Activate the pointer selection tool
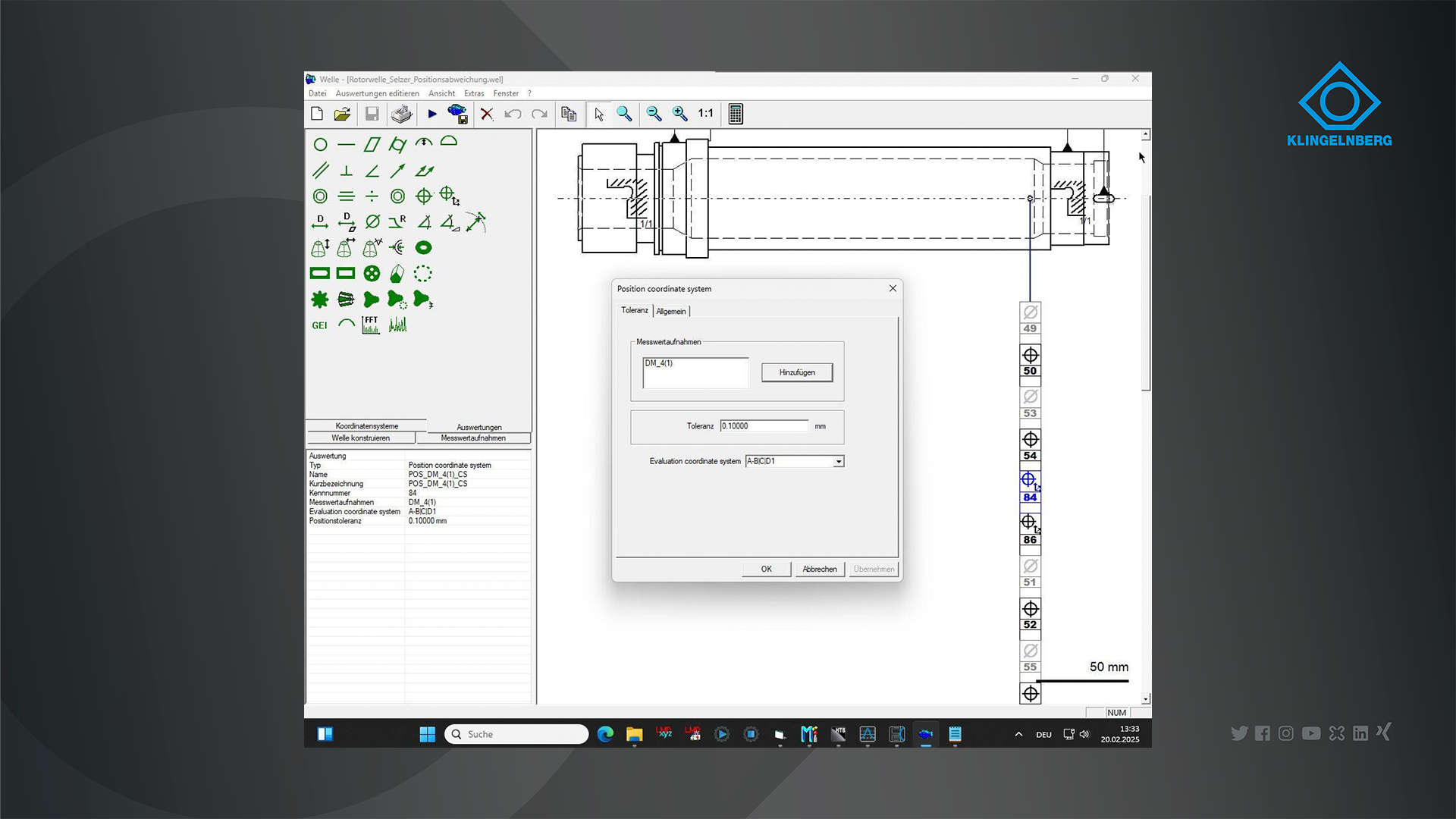1456x819 pixels. click(x=599, y=114)
